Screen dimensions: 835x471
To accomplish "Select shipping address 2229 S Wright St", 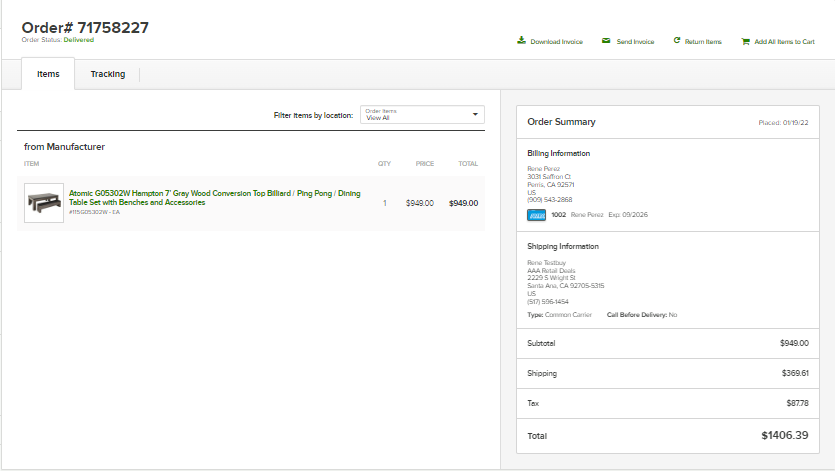I will tap(551, 278).
